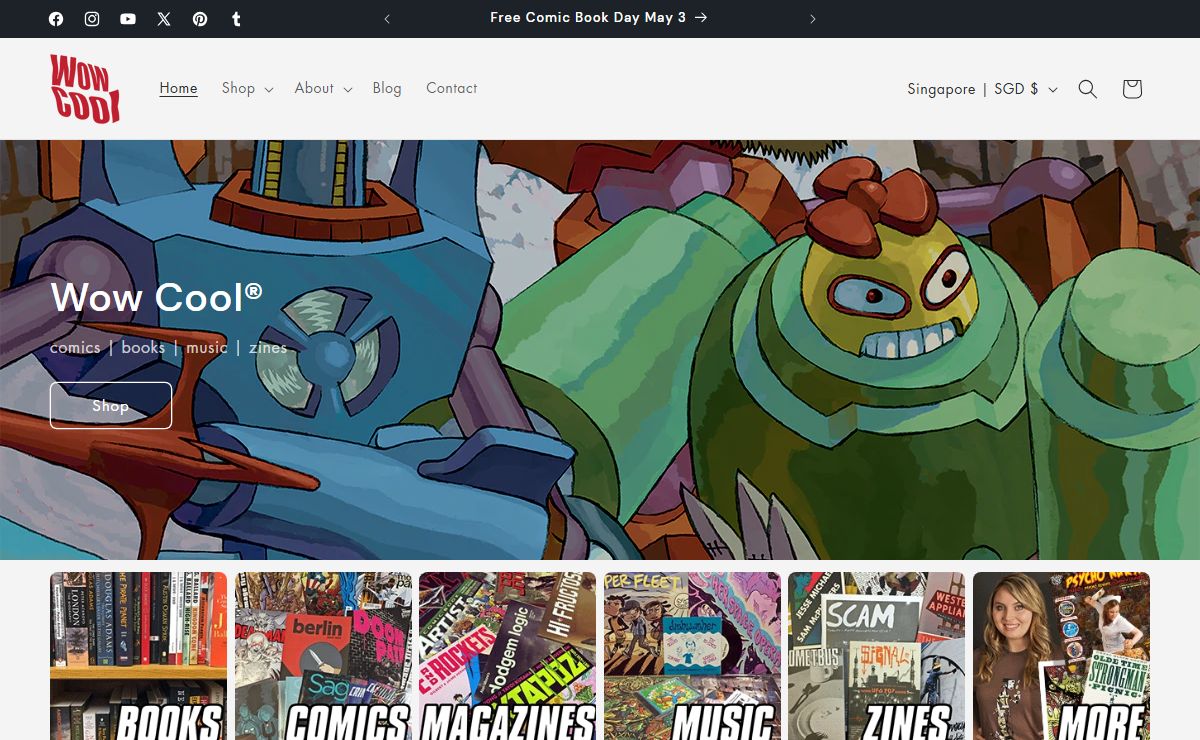Expand the Shop menu dropdown
Screen dimensions: 1200x740
[x=247, y=88]
